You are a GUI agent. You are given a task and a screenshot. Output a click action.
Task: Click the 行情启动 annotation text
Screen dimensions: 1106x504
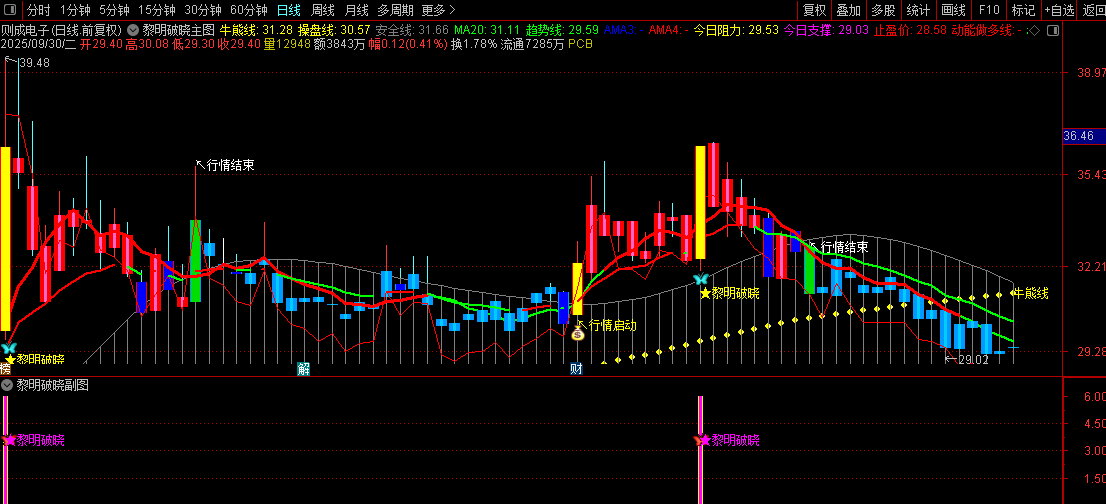click(x=612, y=326)
